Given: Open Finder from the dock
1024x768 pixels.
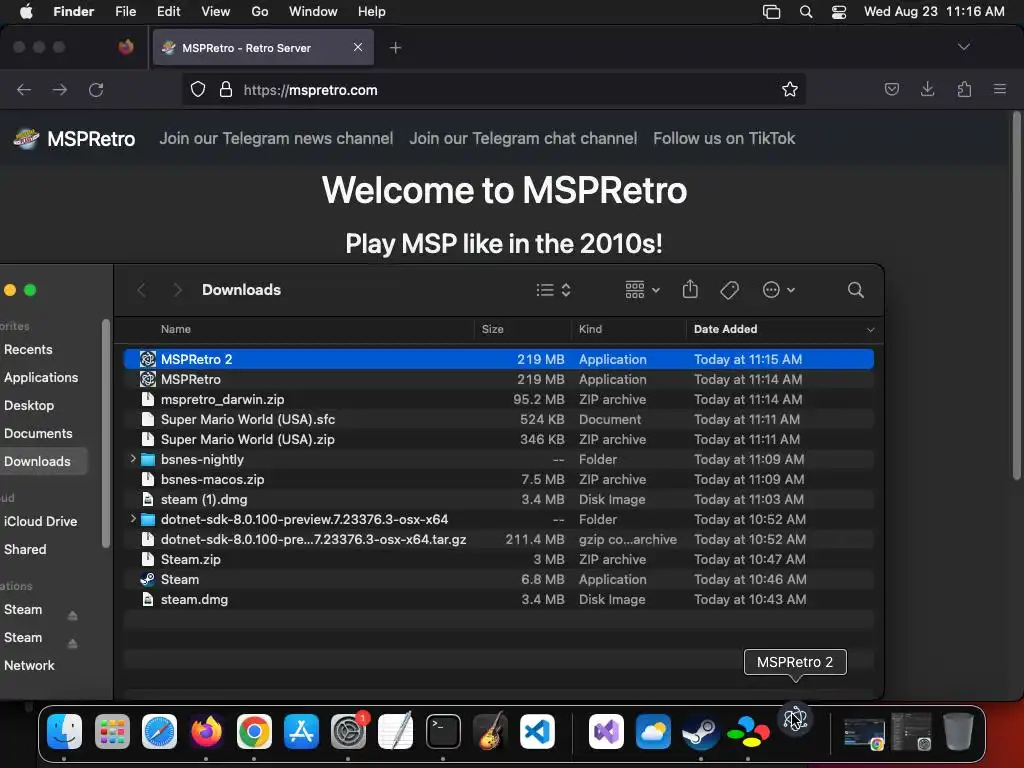Looking at the screenshot, I should tap(65, 731).
